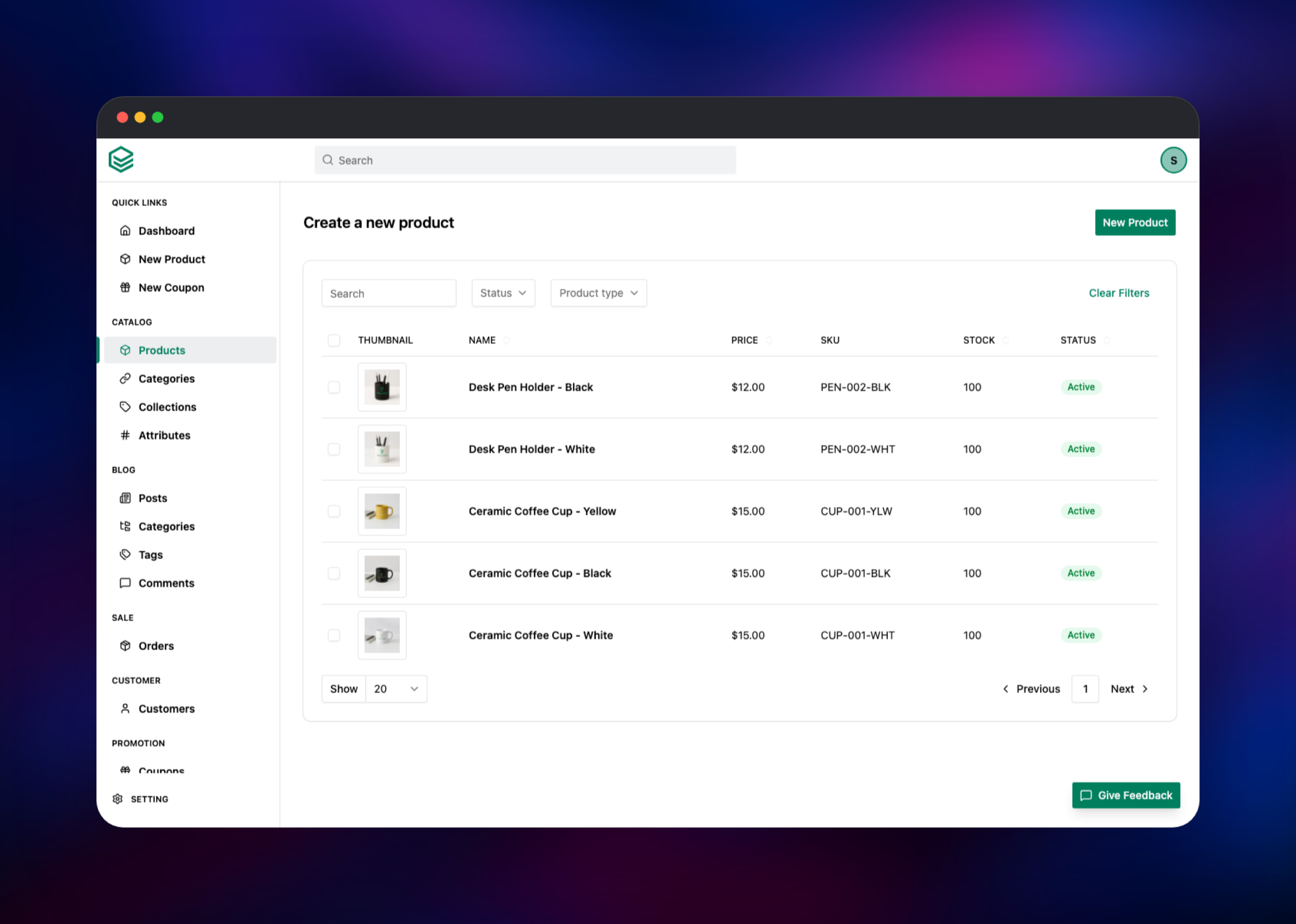
Task: Click the Desk Pen Holder - White name
Action: click(x=531, y=449)
